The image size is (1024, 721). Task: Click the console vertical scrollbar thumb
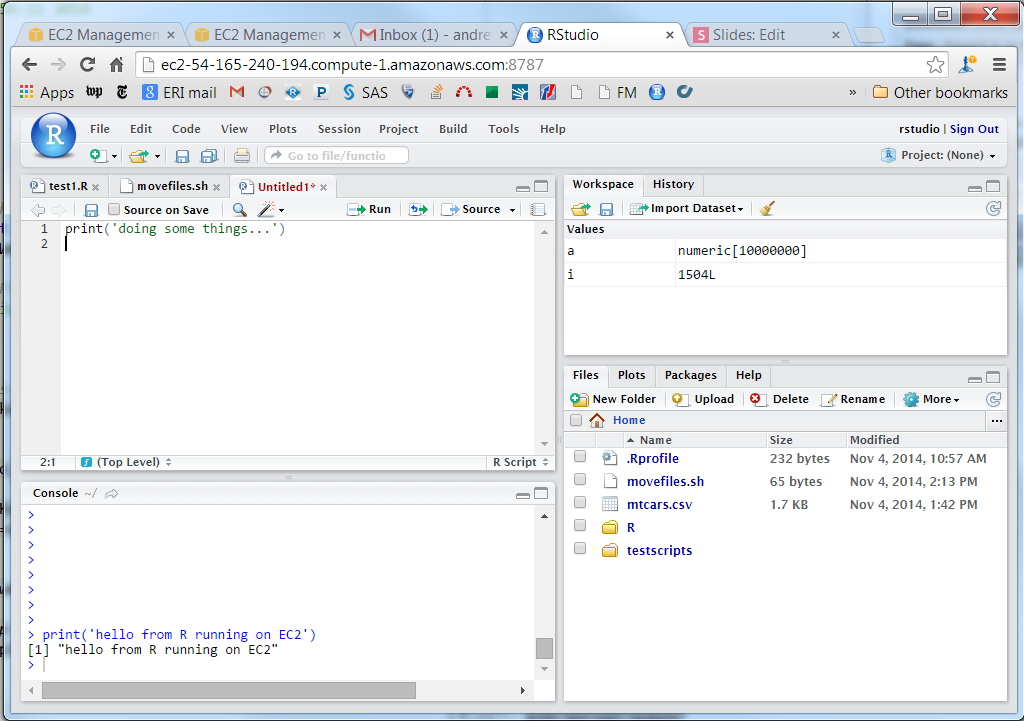point(544,649)
